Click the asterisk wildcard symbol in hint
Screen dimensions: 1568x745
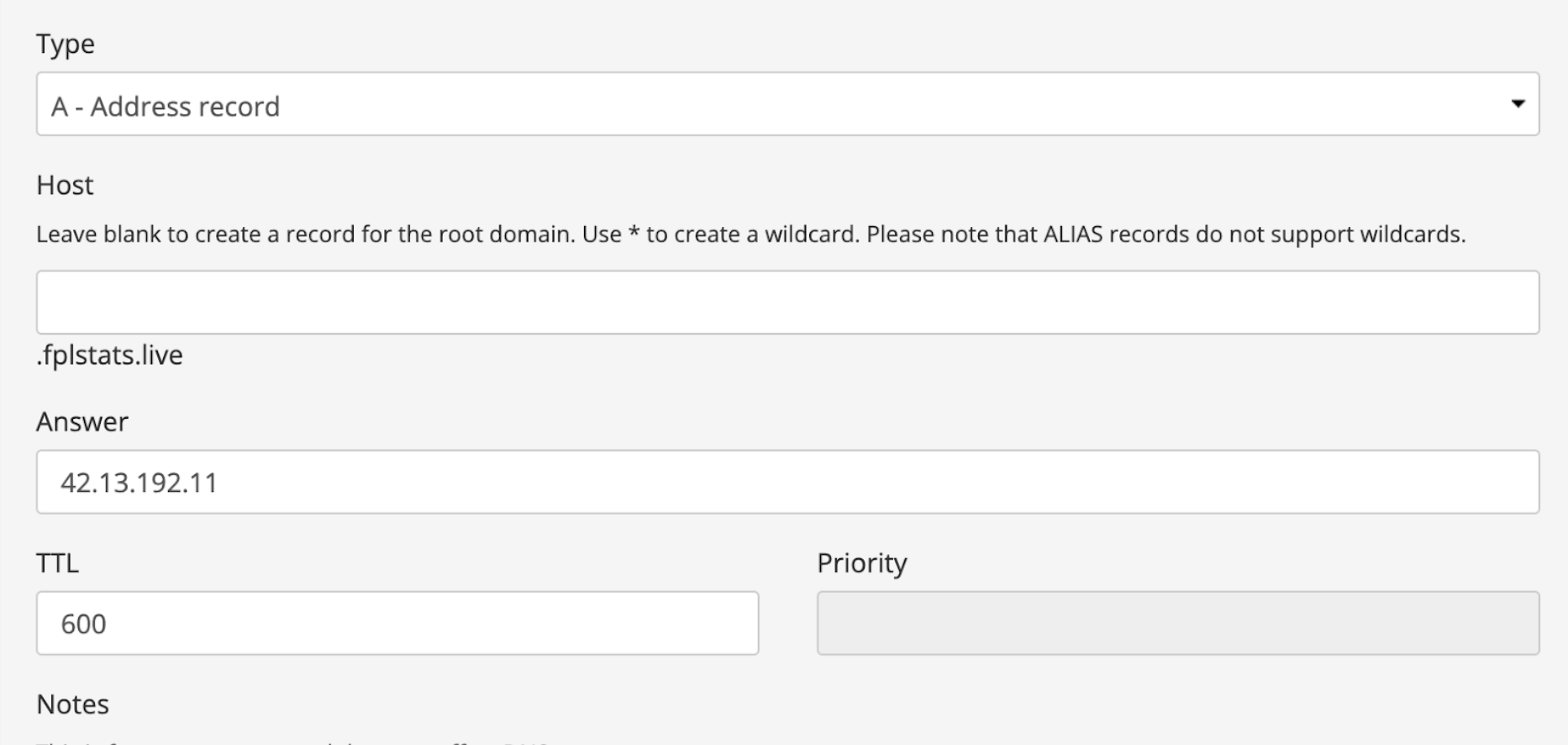click(634, 234)
